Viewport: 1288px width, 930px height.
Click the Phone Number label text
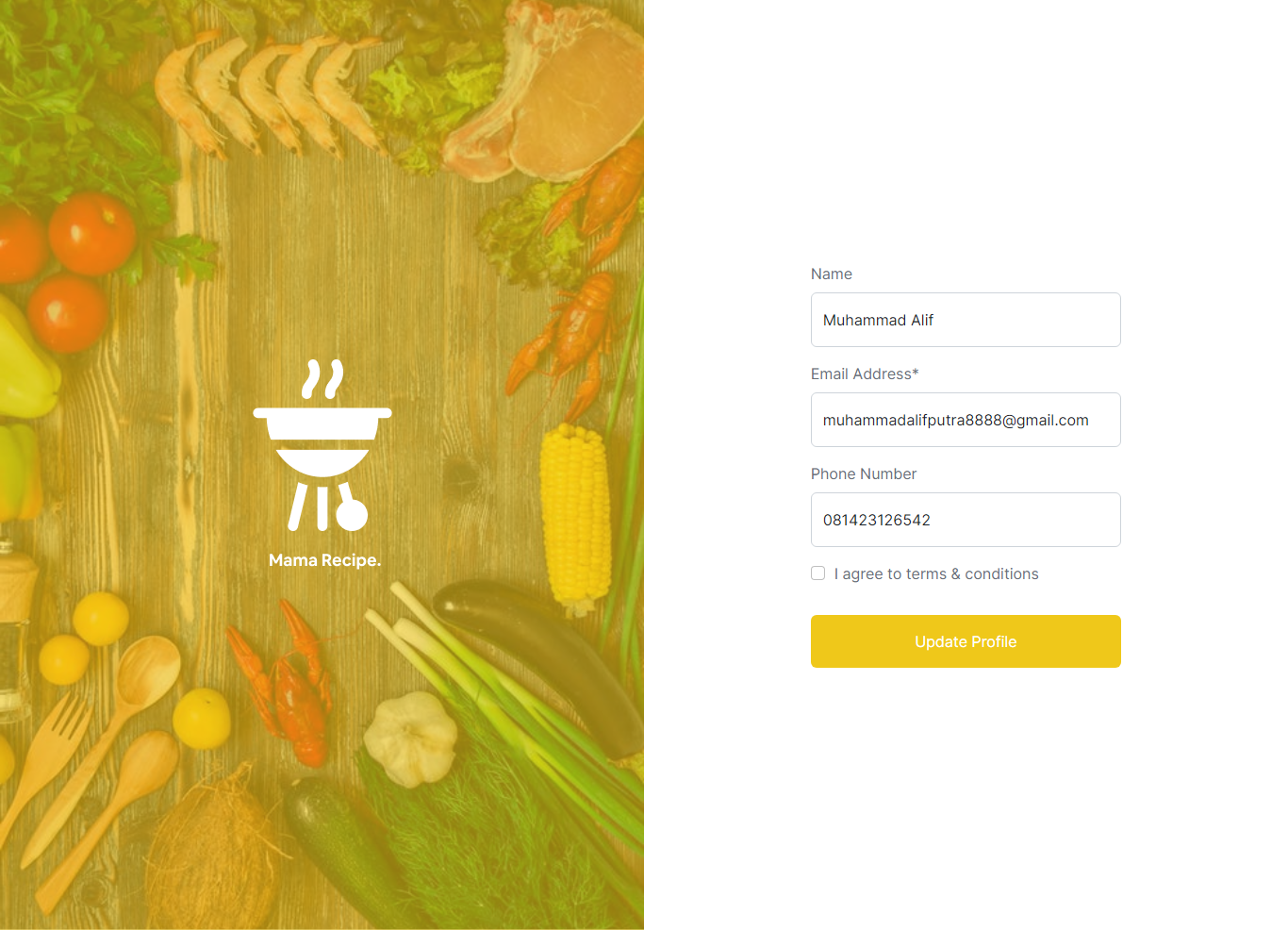864,473
